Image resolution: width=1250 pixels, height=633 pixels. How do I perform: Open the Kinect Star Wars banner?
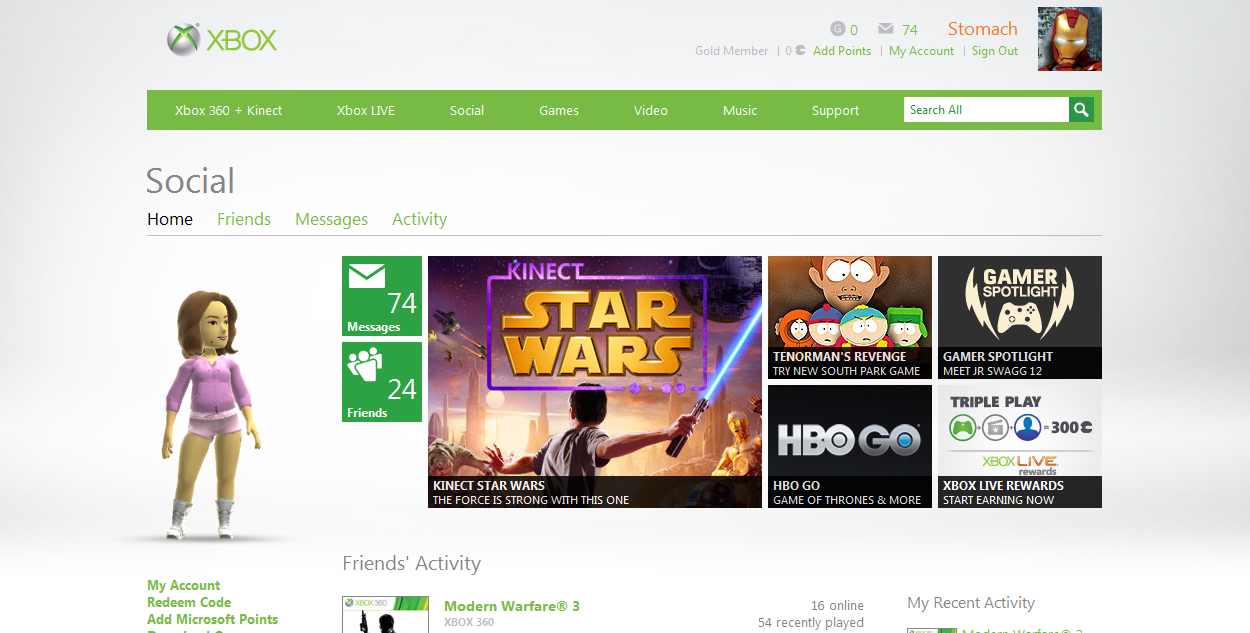(595, 382)
